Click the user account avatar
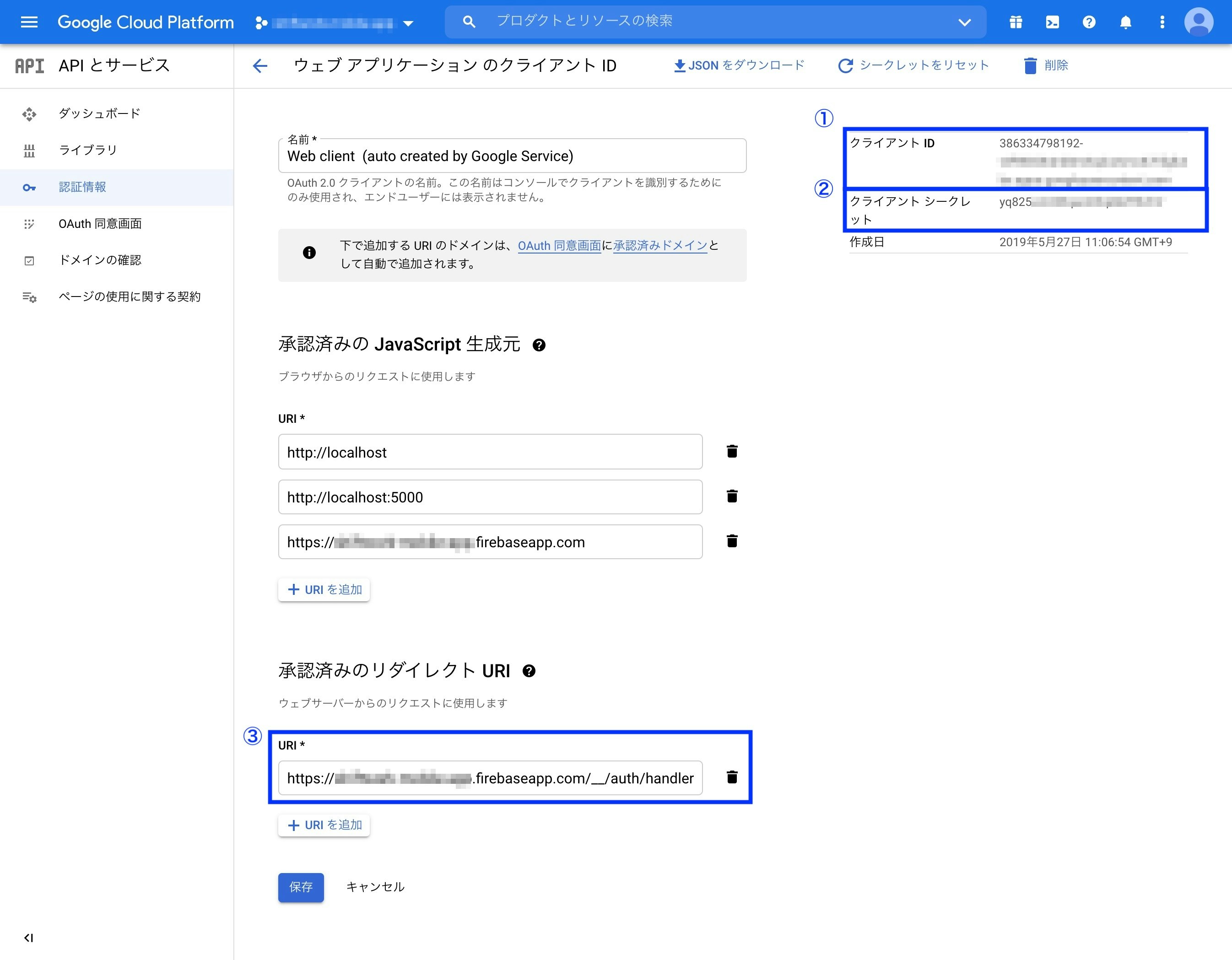 [x=1198, y=22]
